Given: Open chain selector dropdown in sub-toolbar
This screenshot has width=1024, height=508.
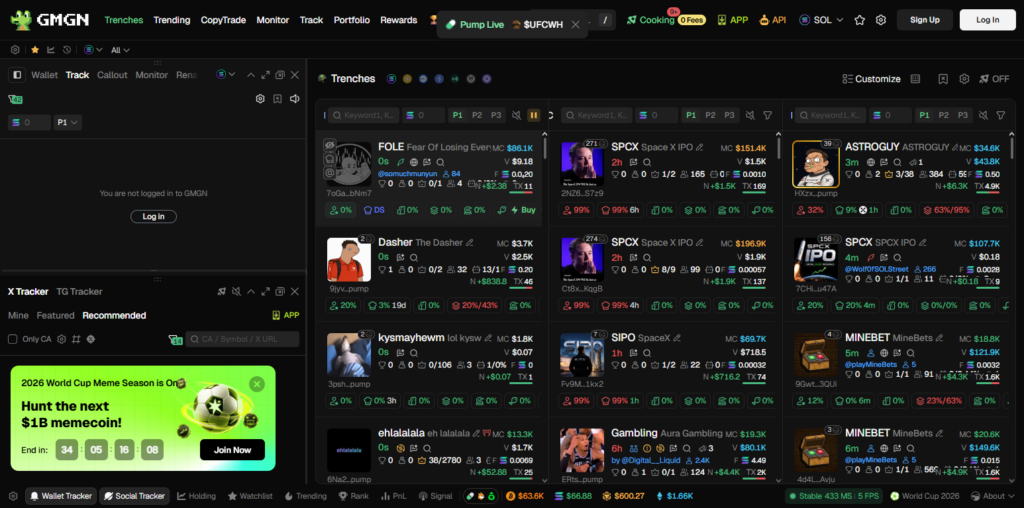Looking at the screenshot, I should tap(93, 50).
